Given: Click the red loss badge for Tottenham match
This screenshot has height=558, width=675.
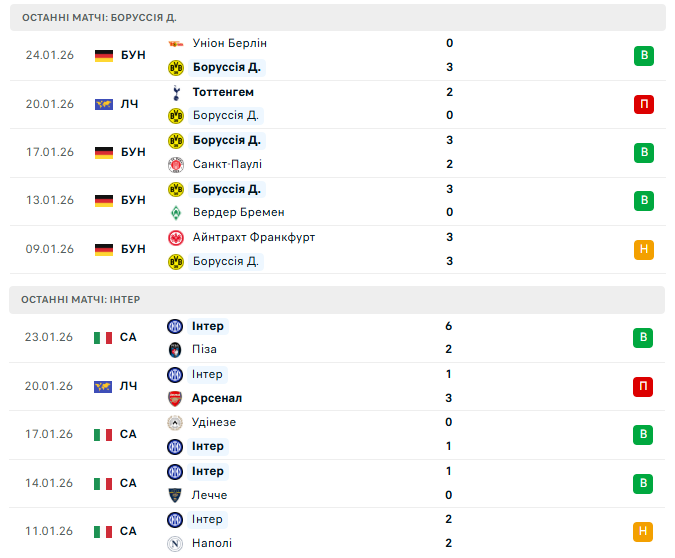Looking at the screenshot, I should 644,104.
